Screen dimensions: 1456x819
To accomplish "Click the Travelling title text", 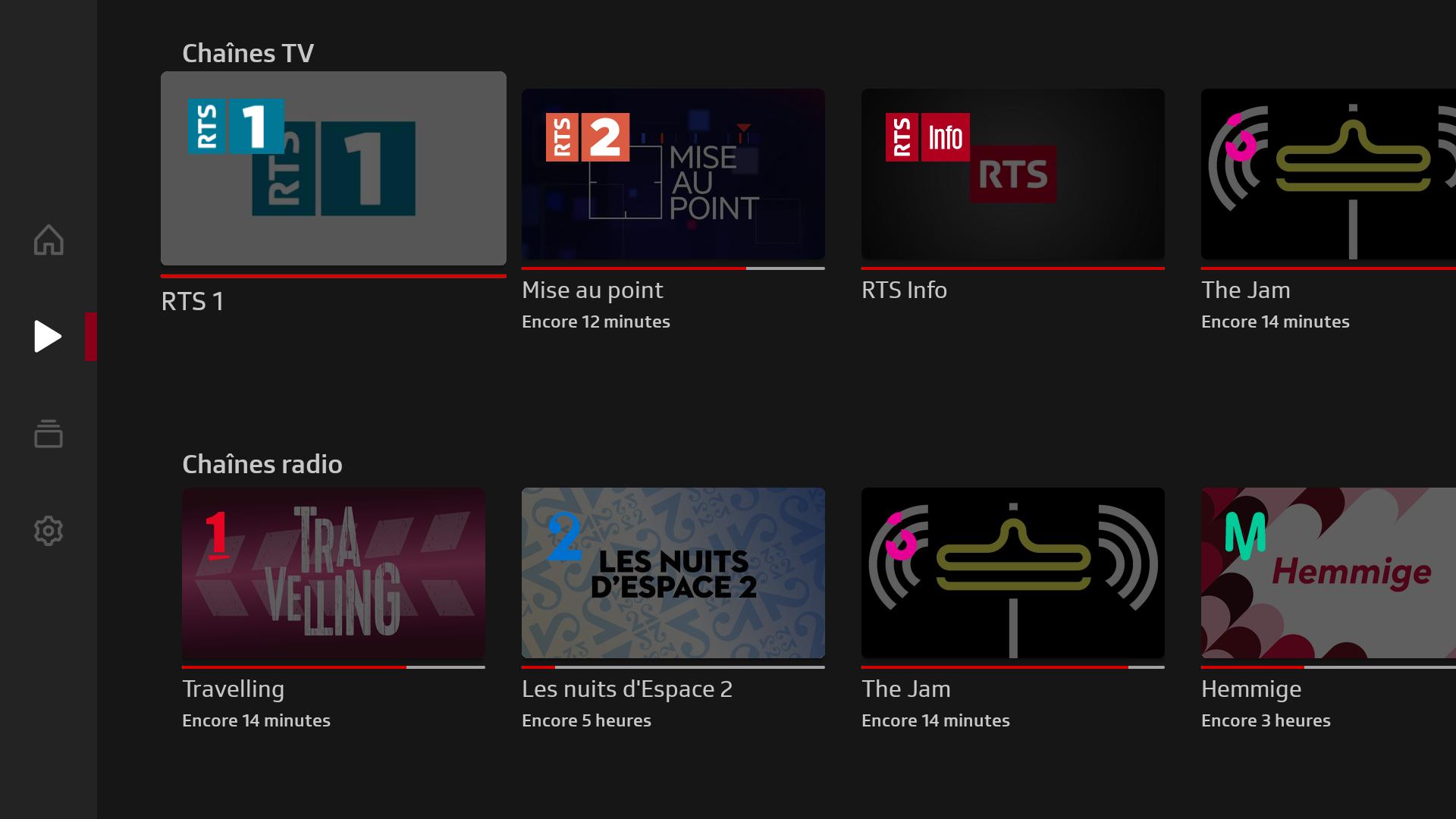I will point(234,689).
